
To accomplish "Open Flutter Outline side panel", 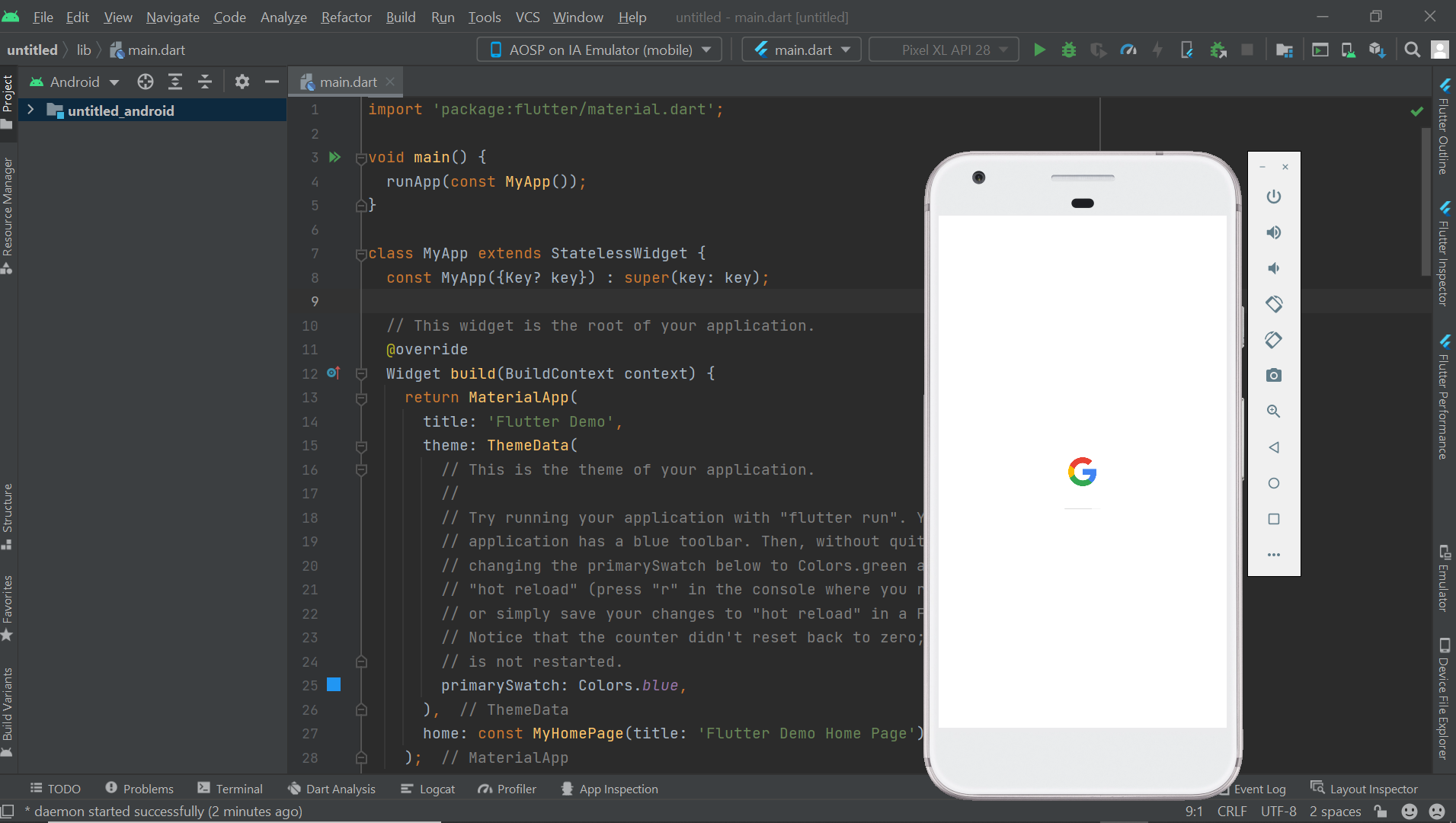I will tap(1444, 126).
